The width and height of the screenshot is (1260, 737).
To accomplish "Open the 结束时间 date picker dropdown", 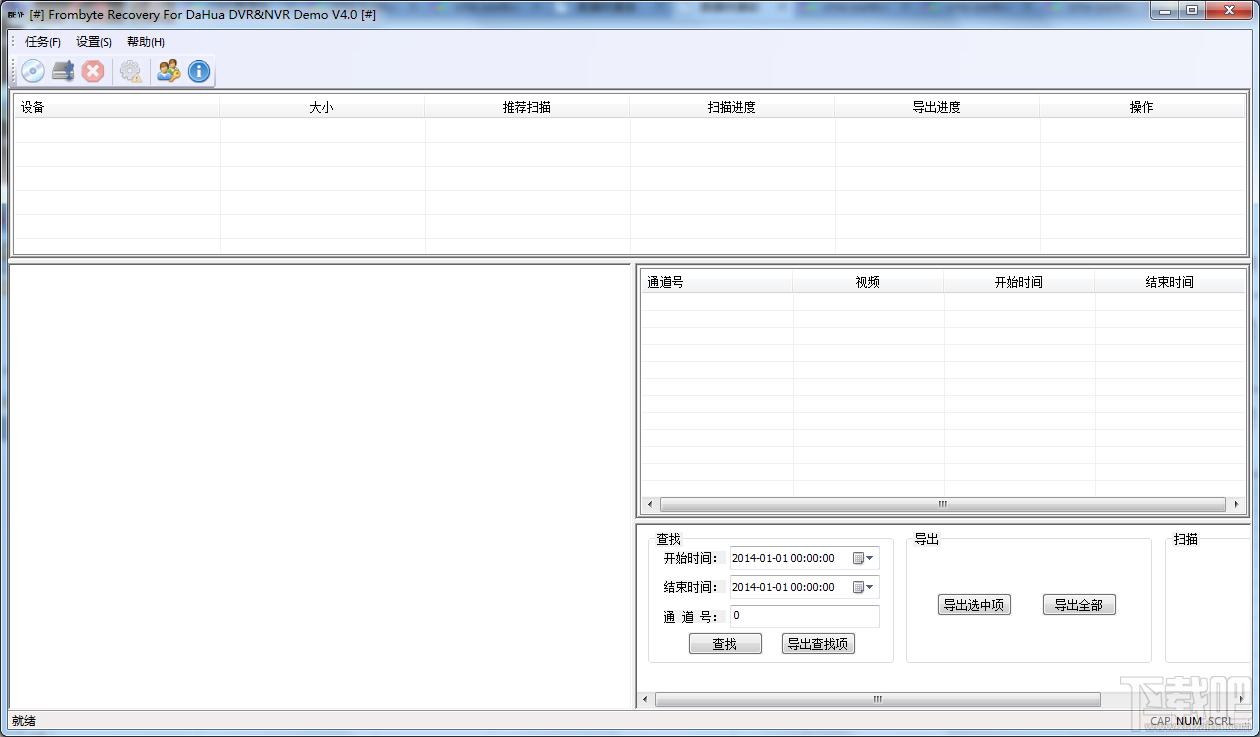I will [864, 588].
